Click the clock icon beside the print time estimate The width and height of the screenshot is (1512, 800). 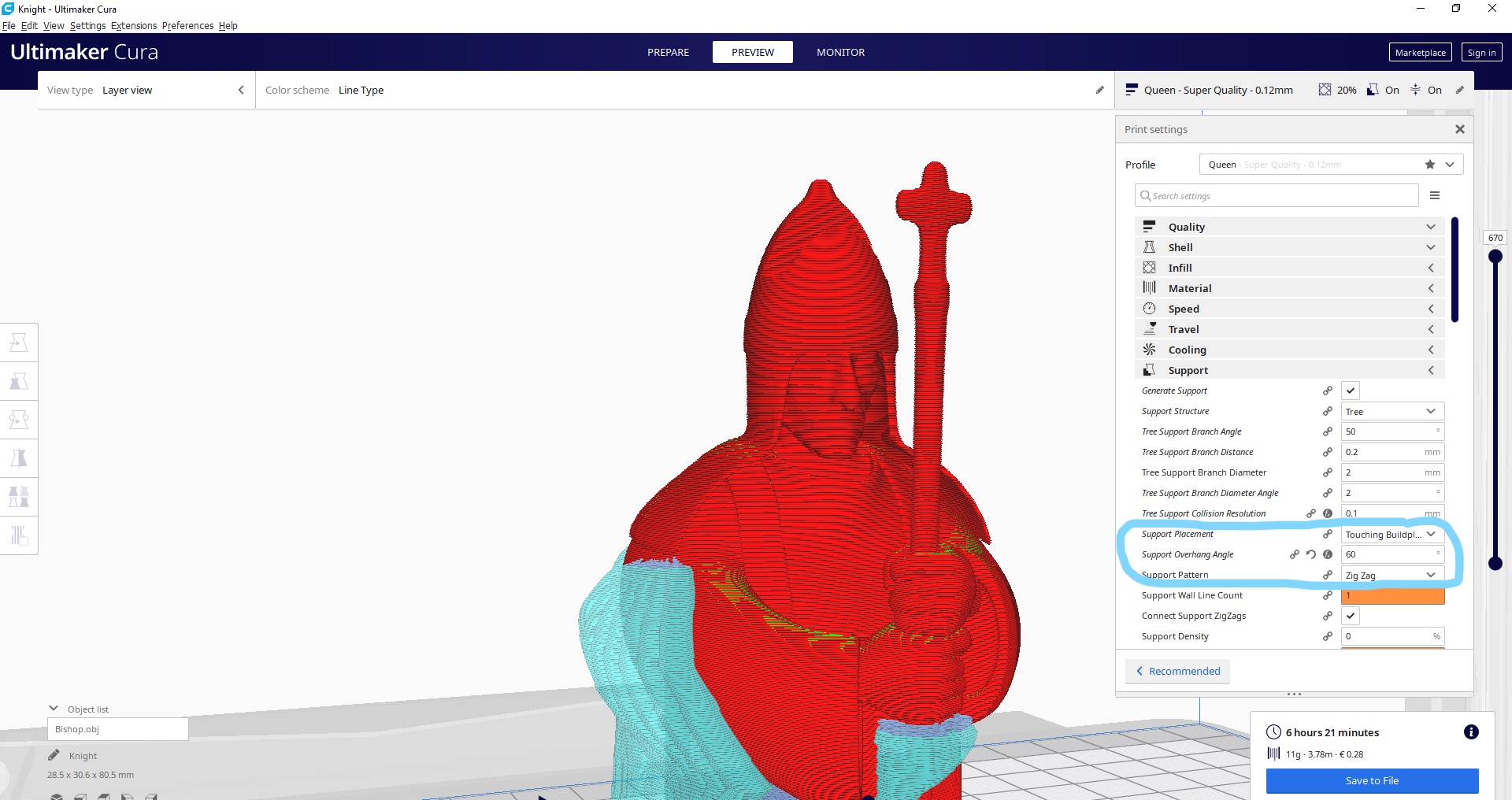coord(1274,732)
